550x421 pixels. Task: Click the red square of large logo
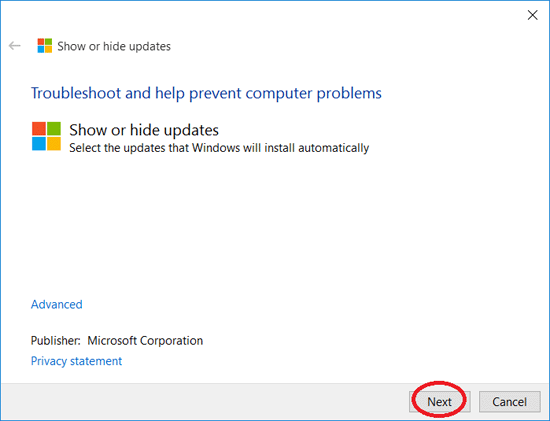point(39,128)
